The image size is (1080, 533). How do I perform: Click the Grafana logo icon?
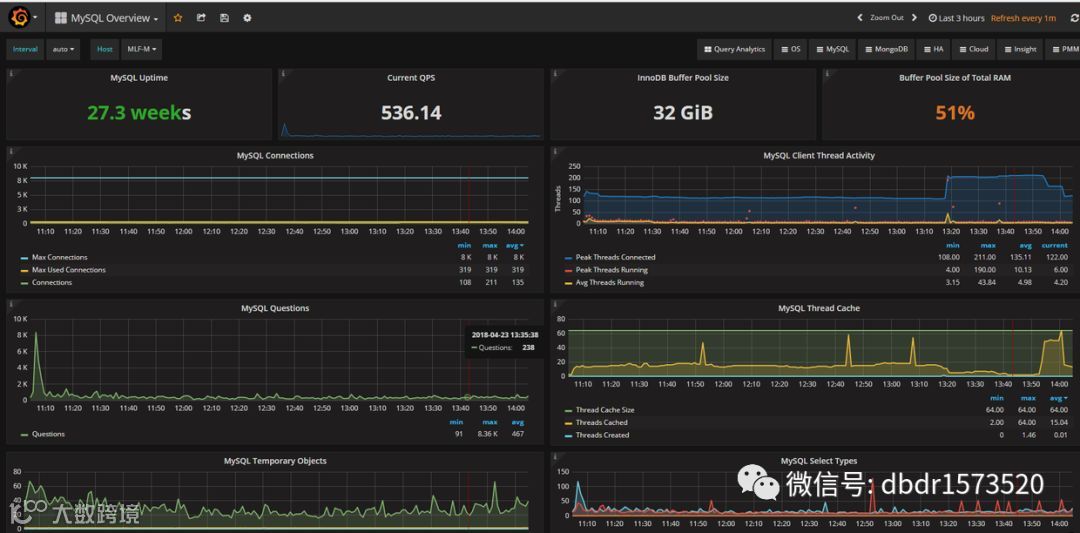point(20,17)
